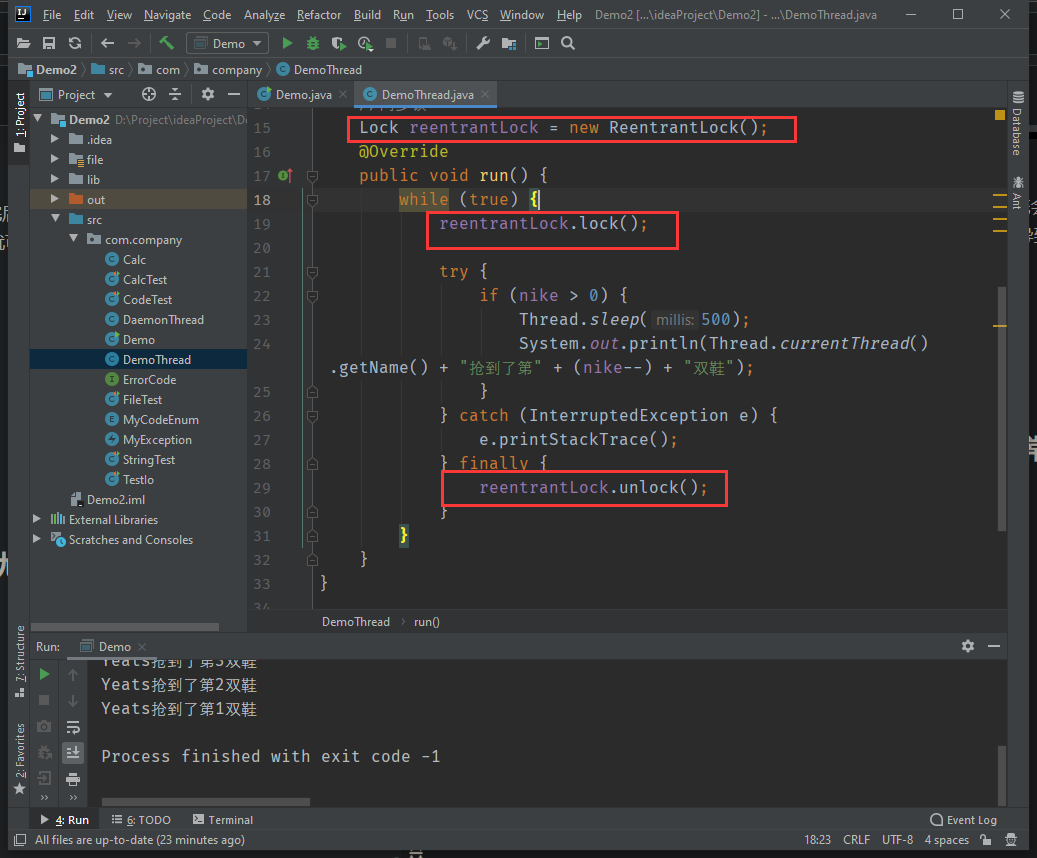1037x858 pixels.
Task: Open the Terminal tool window
Action: tap(223, 820)
